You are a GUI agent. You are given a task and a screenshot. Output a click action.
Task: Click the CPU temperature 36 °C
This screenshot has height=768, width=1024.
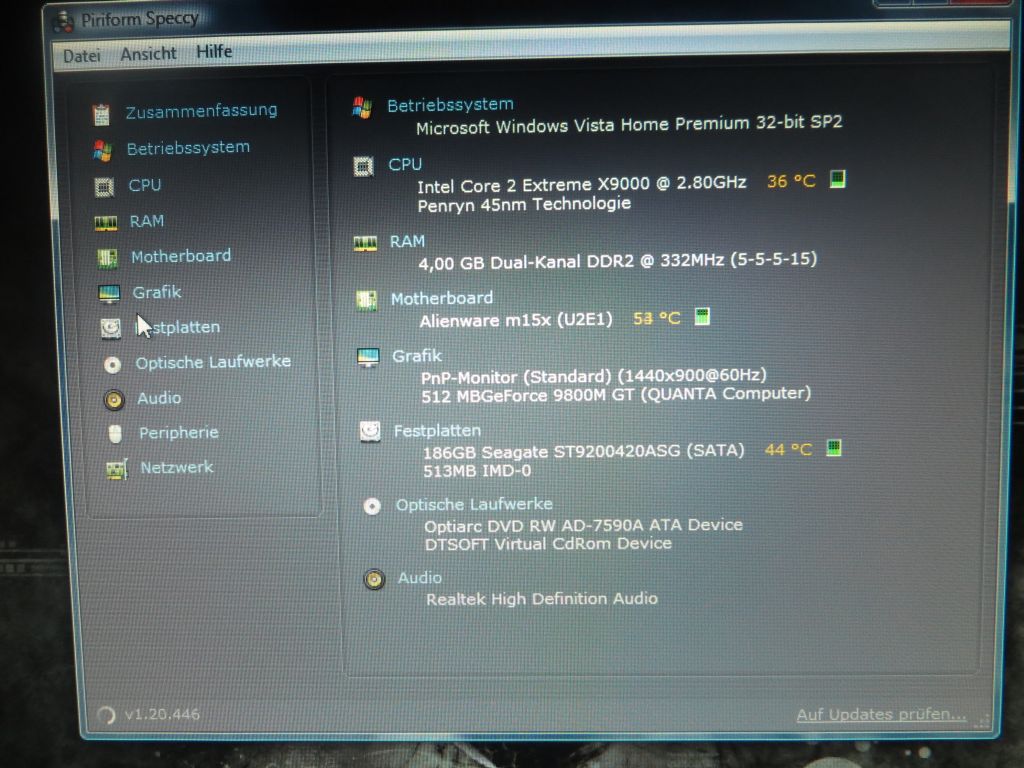[791, 181]
